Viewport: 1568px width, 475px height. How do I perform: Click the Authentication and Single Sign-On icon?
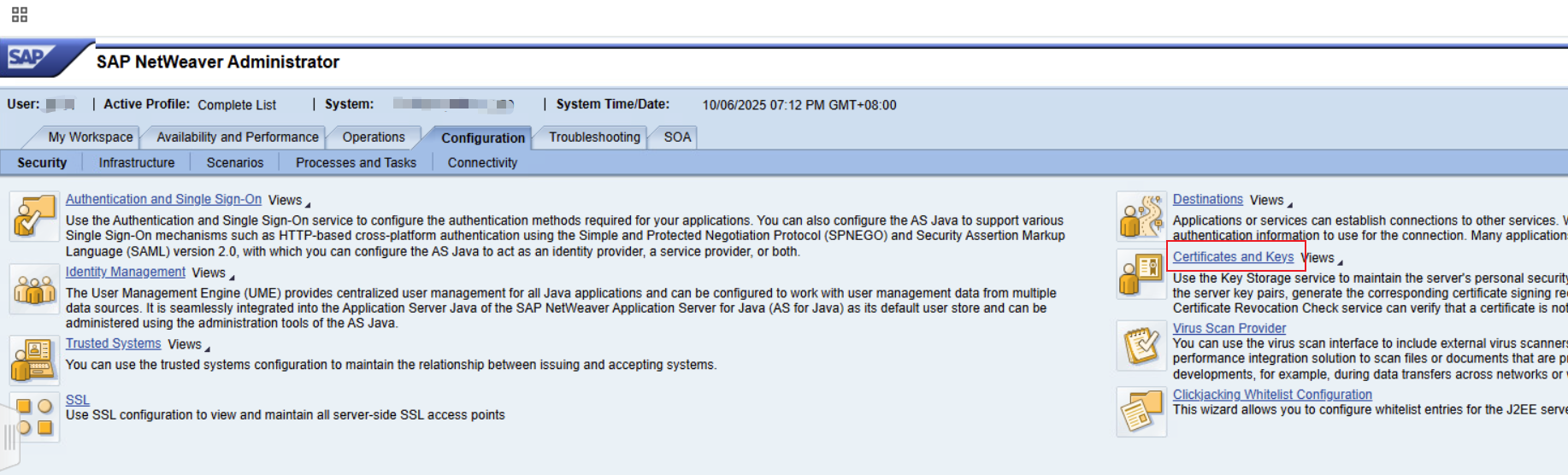tap(34, 216)
